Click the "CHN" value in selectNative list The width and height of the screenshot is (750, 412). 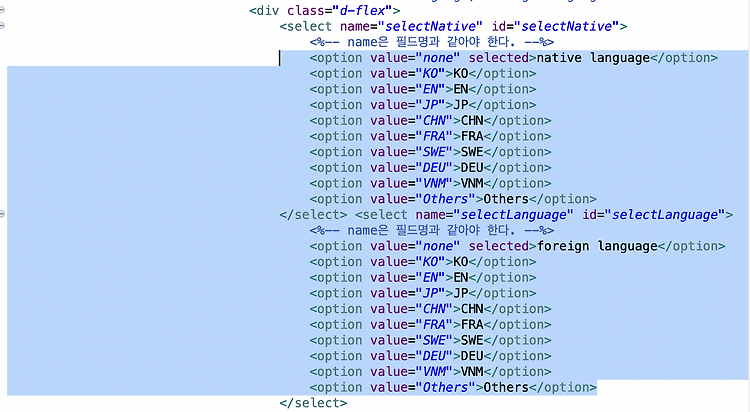pyautogui.click(x=434, y=121)
